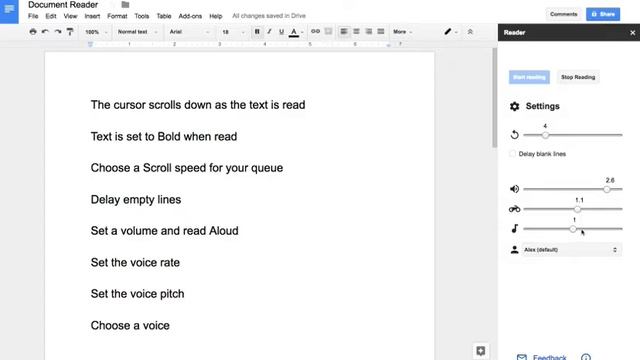The width and height of the screenshot is (640, 360).
Task: Open the Help menu
Action: point(216,16)
